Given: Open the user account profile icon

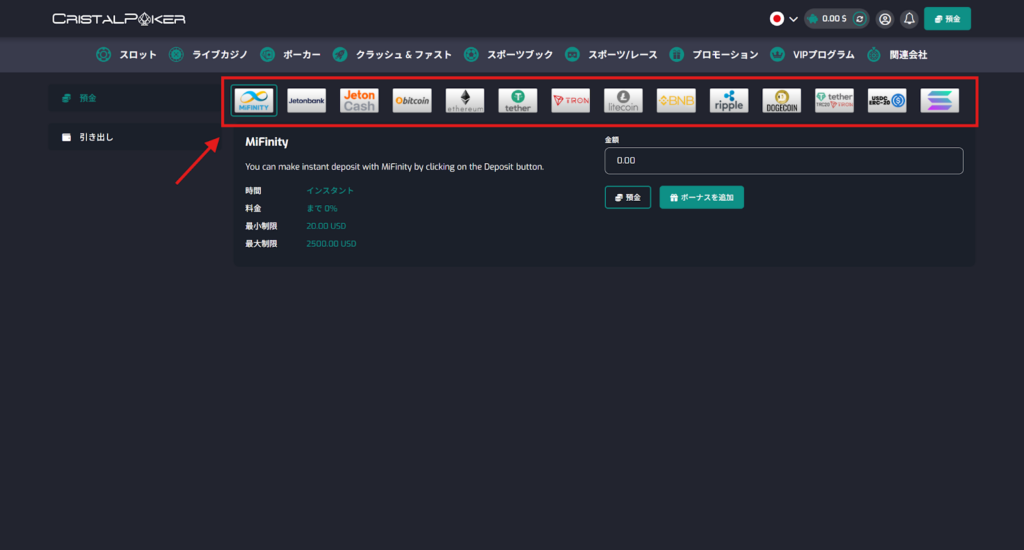Looking at the screenshot, I should tap(885, 19).
